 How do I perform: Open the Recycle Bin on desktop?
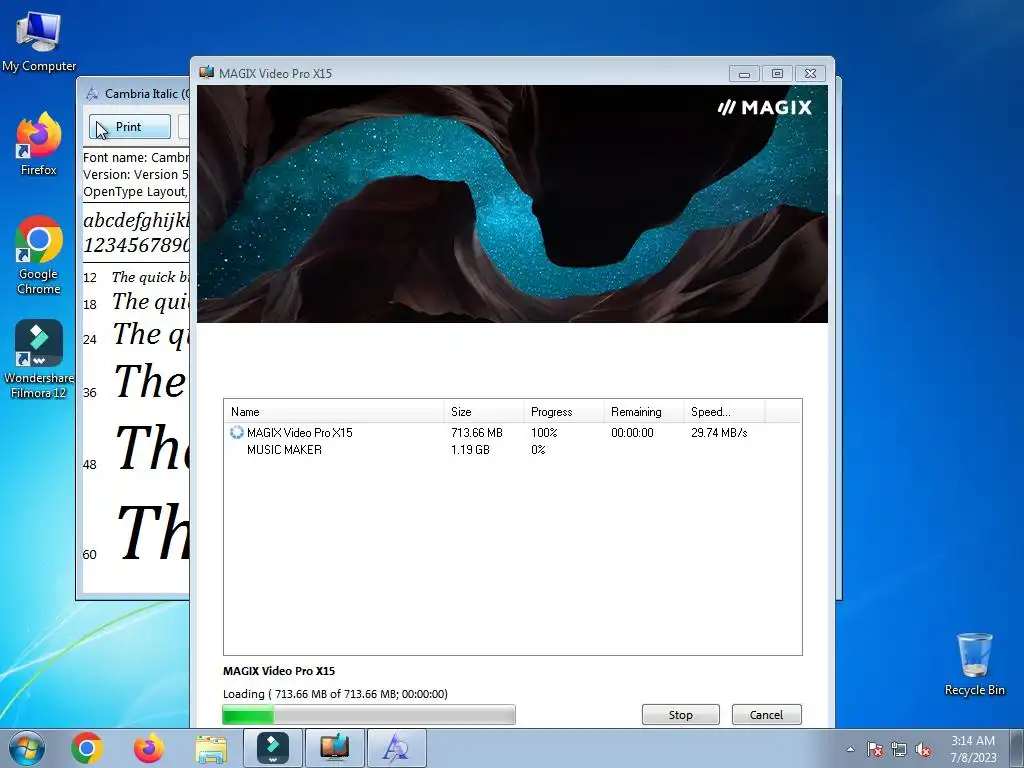click(974, 664)
